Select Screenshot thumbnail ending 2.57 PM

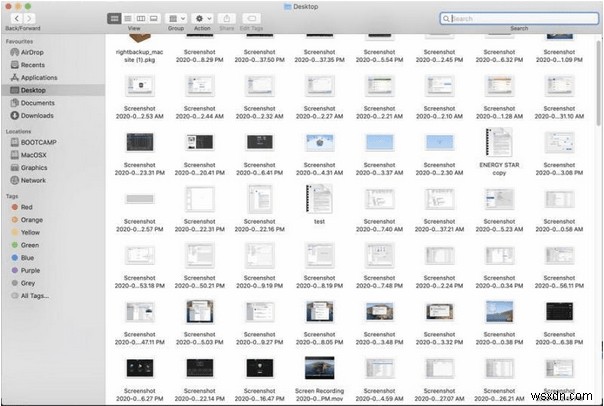[x=140, y=199]
